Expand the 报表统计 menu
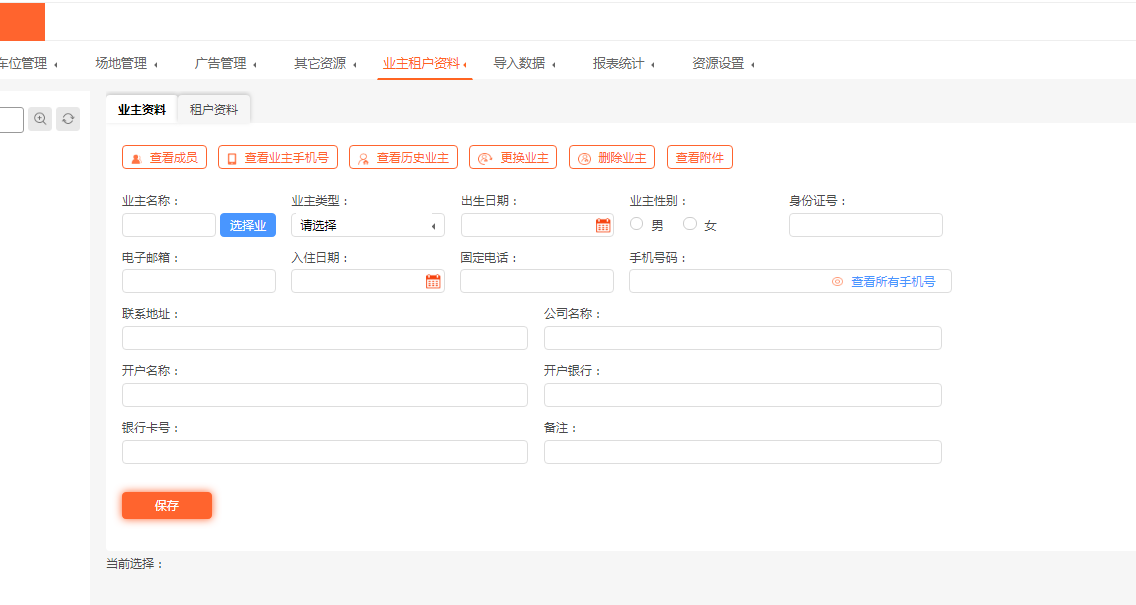This screenshot has height=605, width=1136. pyautogui.click(x=623, y=64)
